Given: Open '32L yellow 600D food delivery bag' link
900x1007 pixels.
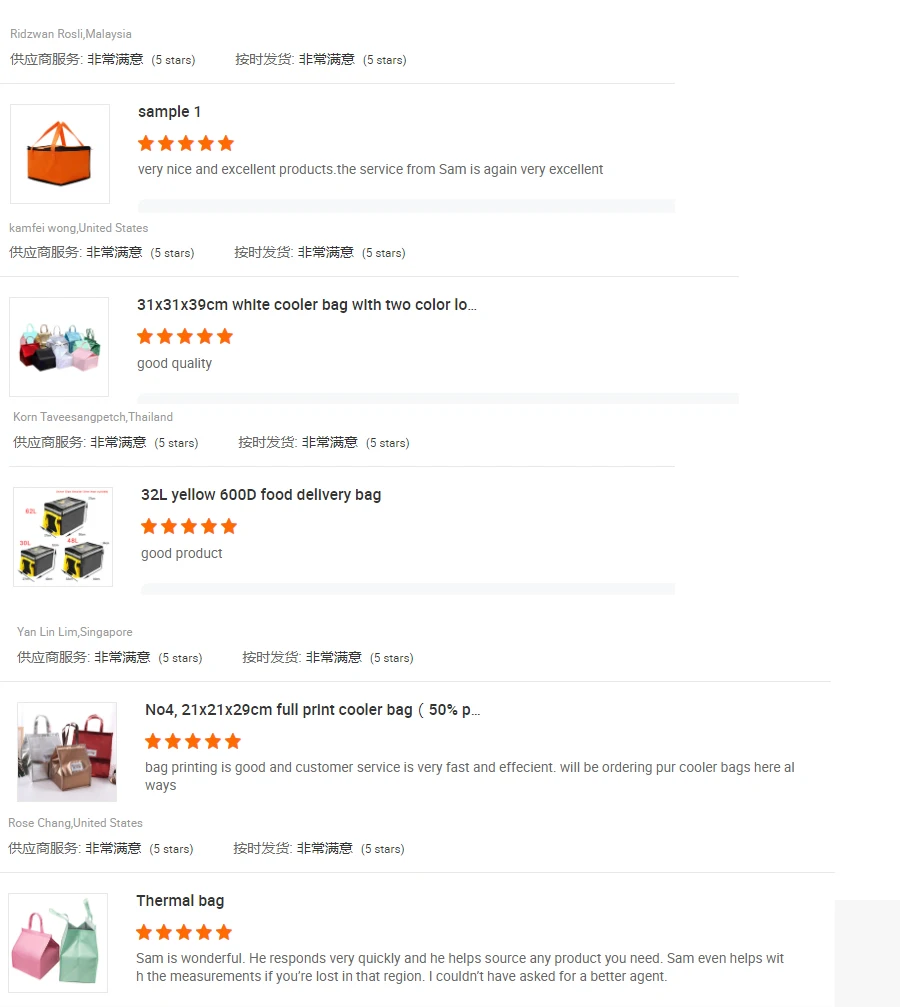Looking at the screenshot, I should [261, 495].
